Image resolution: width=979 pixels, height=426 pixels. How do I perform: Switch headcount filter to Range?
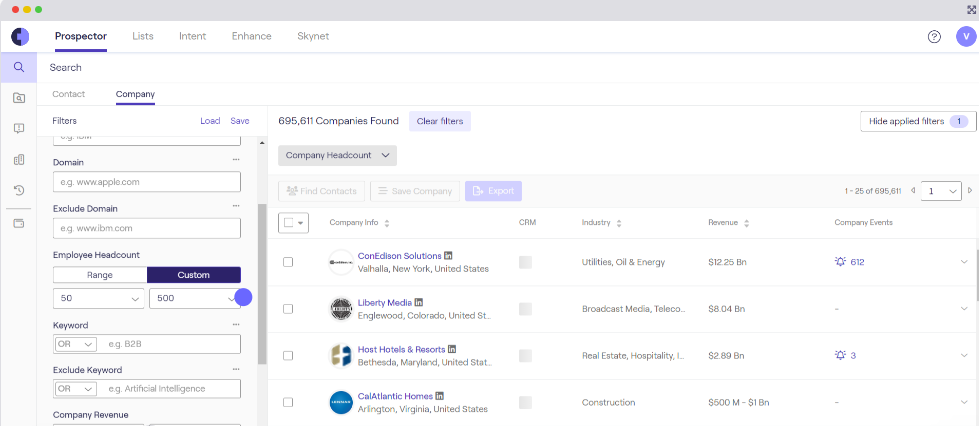click(x=100, y=275)
